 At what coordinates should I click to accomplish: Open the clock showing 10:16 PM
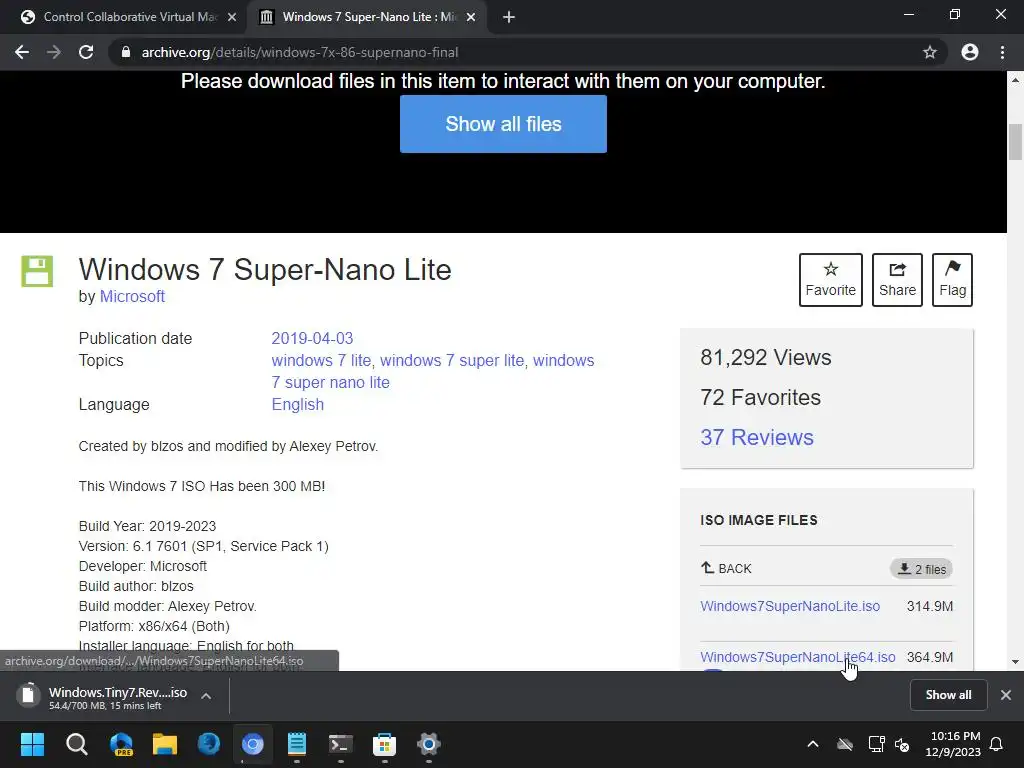(953, 744)
